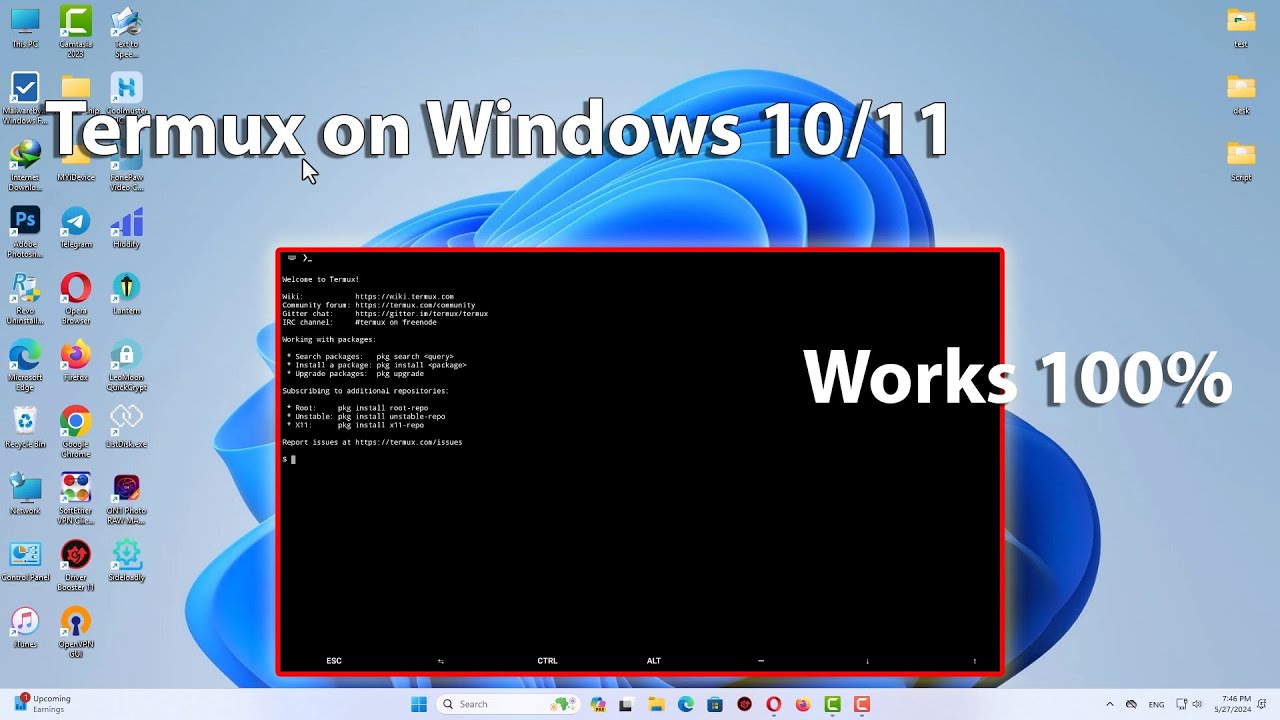Tap the down arrow key in Termux
Viewport: 1280px width, 720px height.
click(x=867, y=661)
